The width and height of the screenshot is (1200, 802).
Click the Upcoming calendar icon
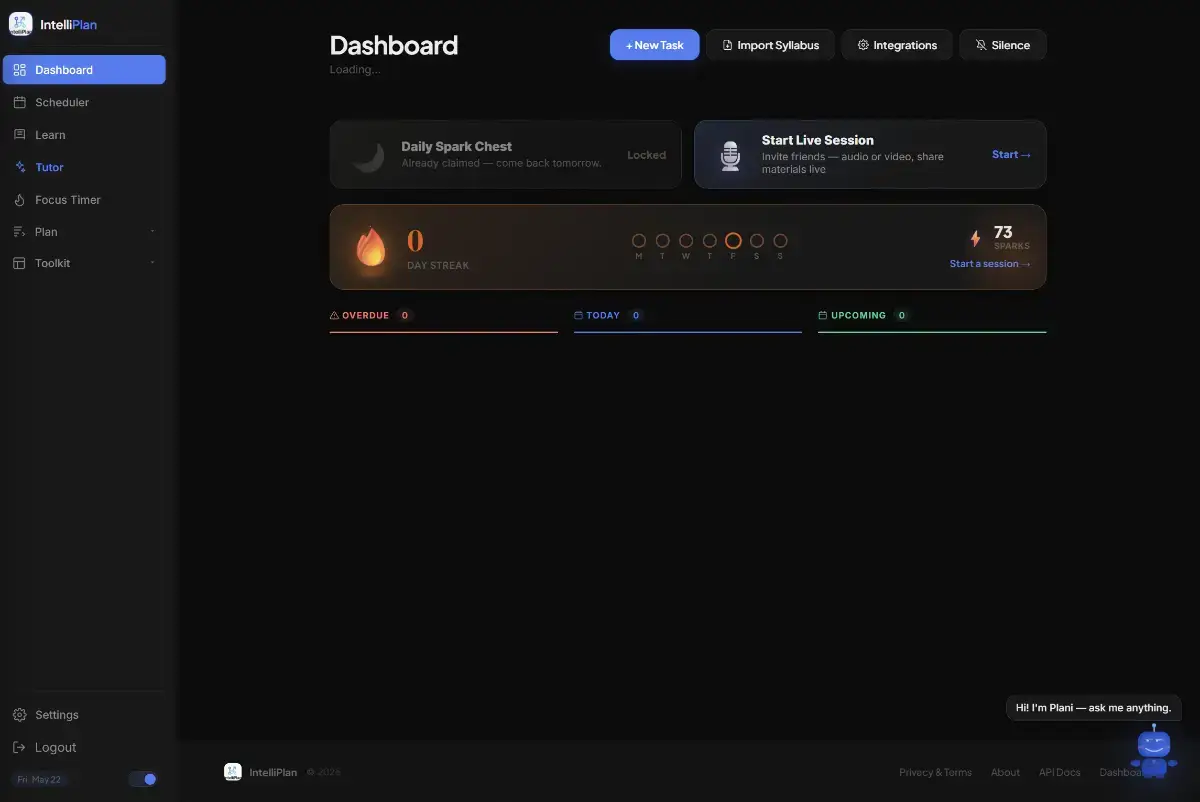tap(823, 315)
